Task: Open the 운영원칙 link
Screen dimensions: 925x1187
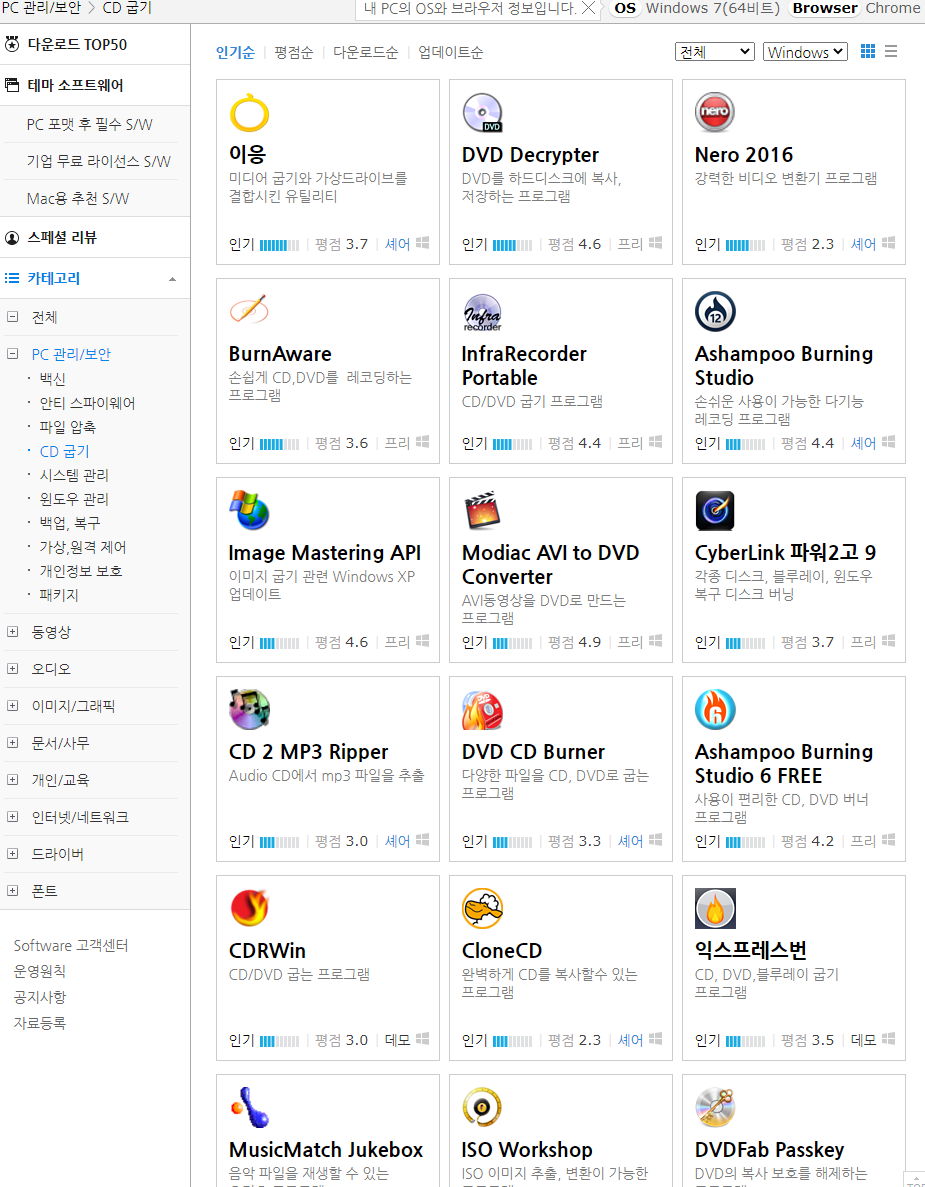Action: [x=39, y=971]
